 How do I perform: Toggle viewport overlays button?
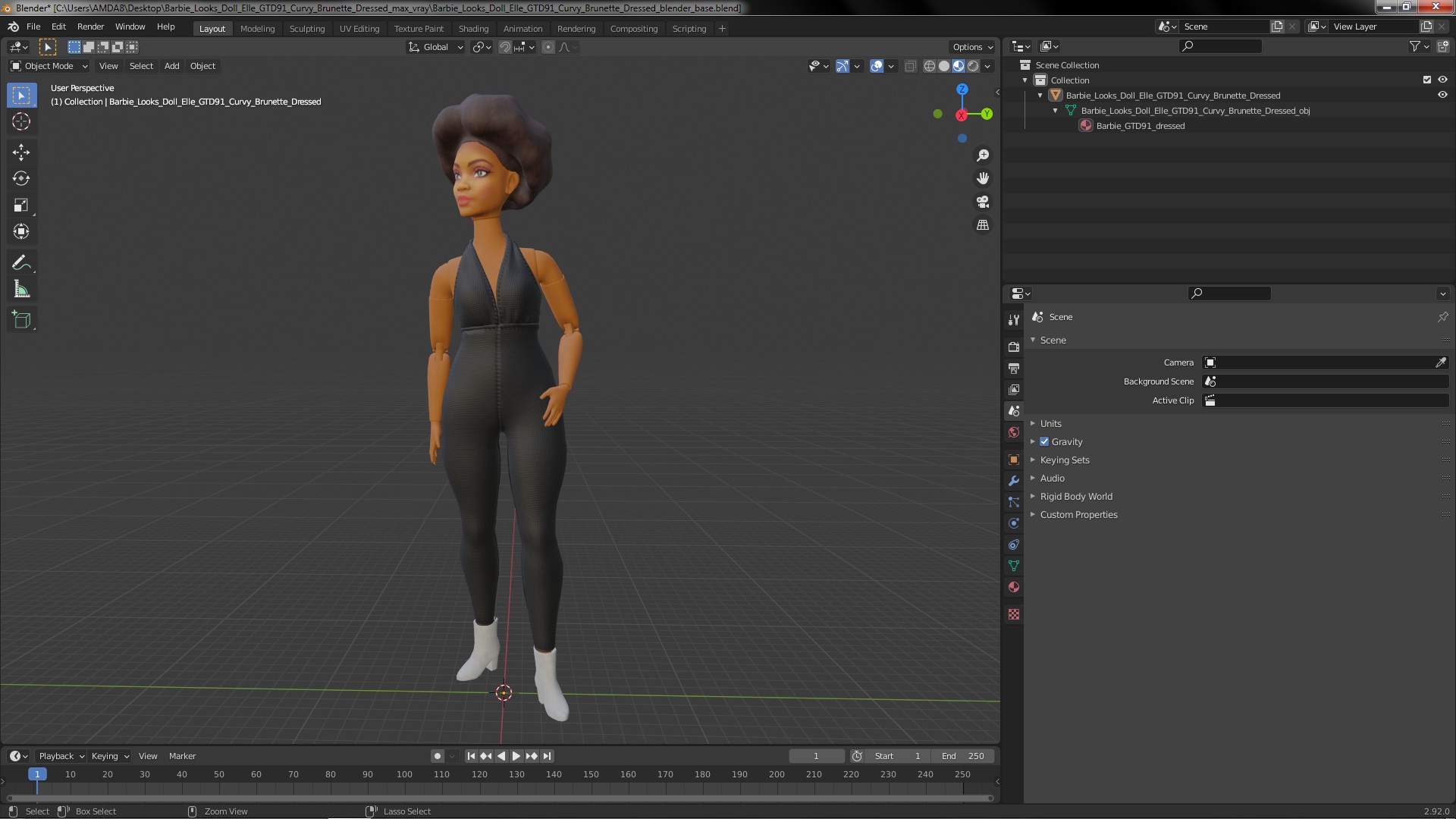click(x=877, y=67)
